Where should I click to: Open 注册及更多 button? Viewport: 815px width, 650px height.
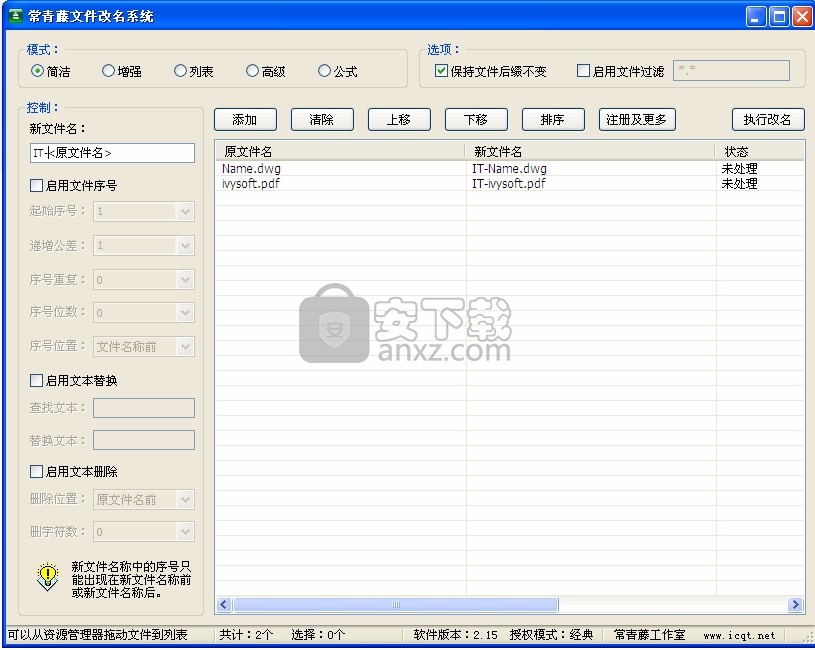(637, 120)
